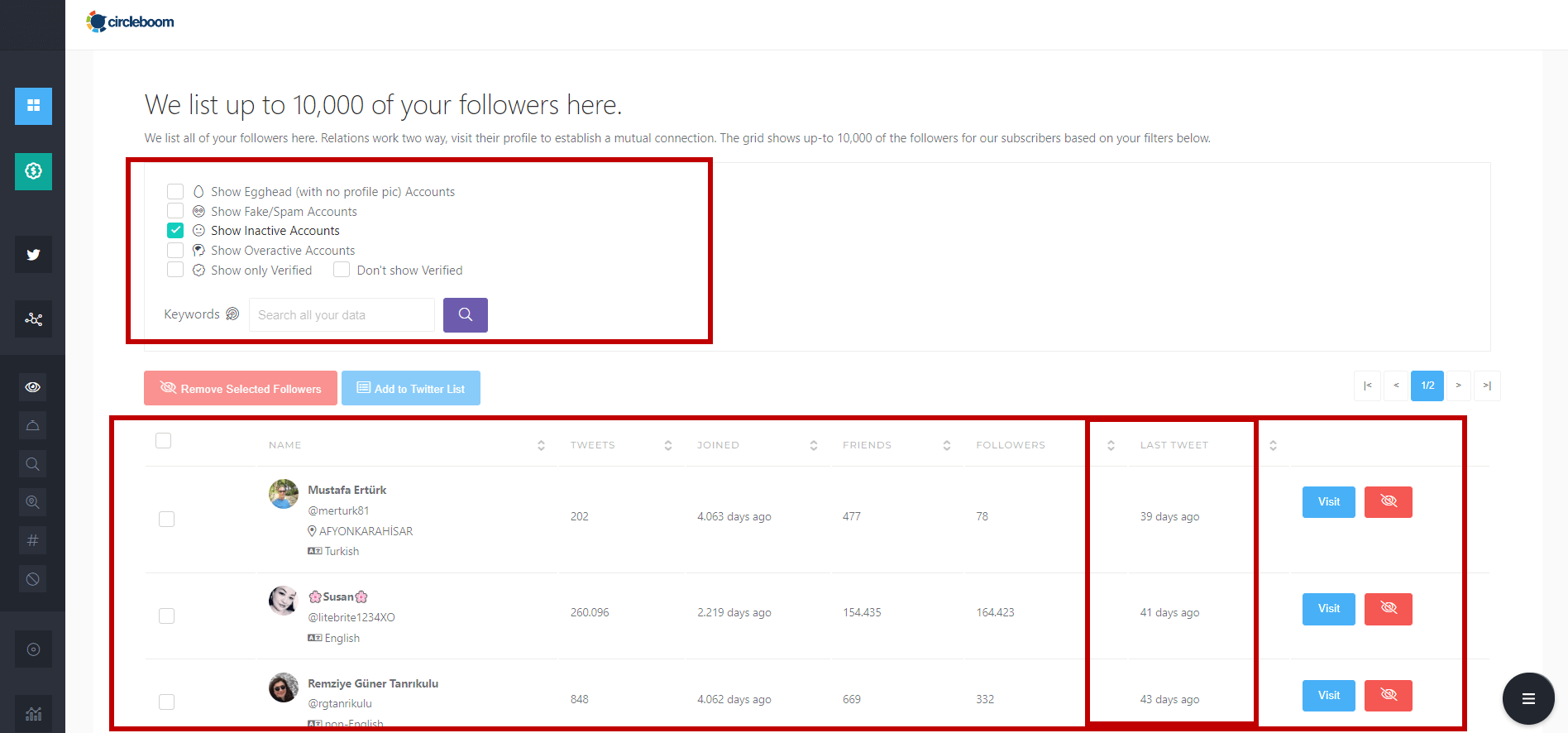Sort by Name column arrows
This screenshot has height=733, width=1568.
542,445
